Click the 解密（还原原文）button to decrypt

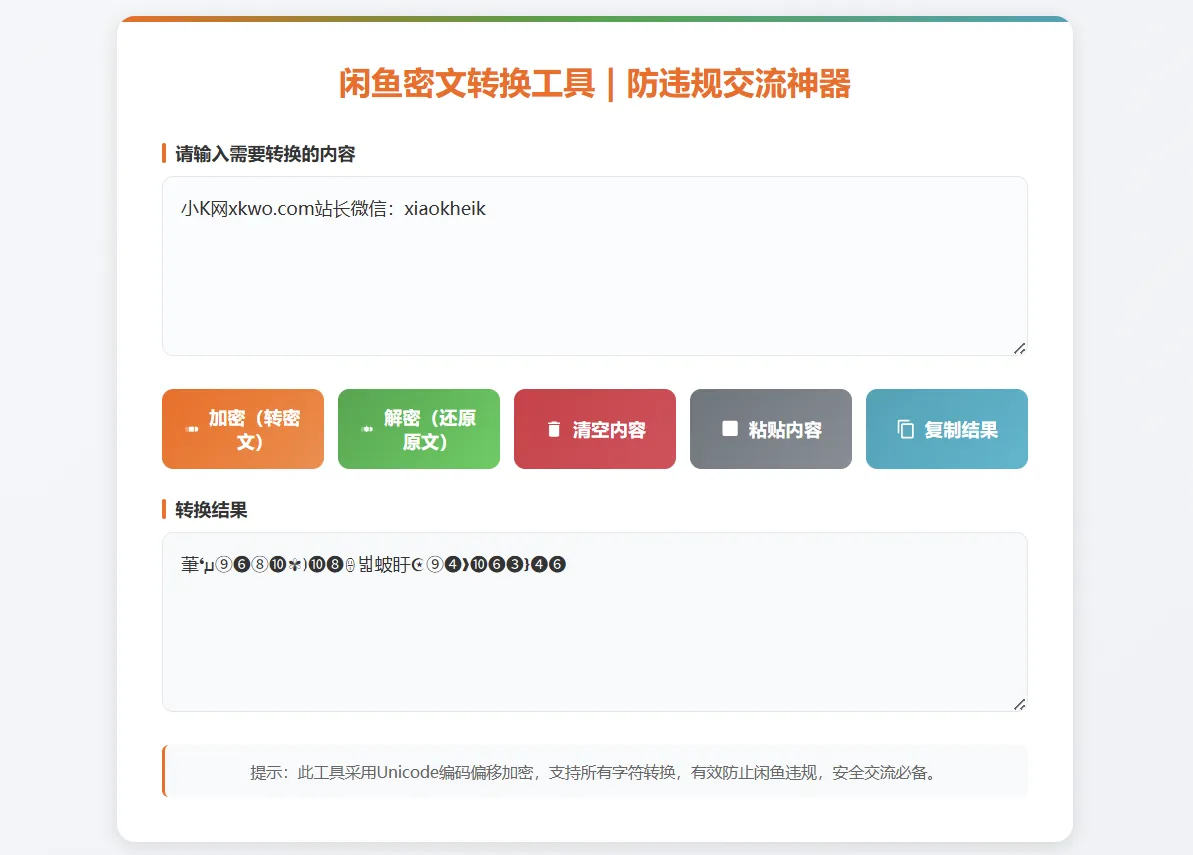coord(418,429)
